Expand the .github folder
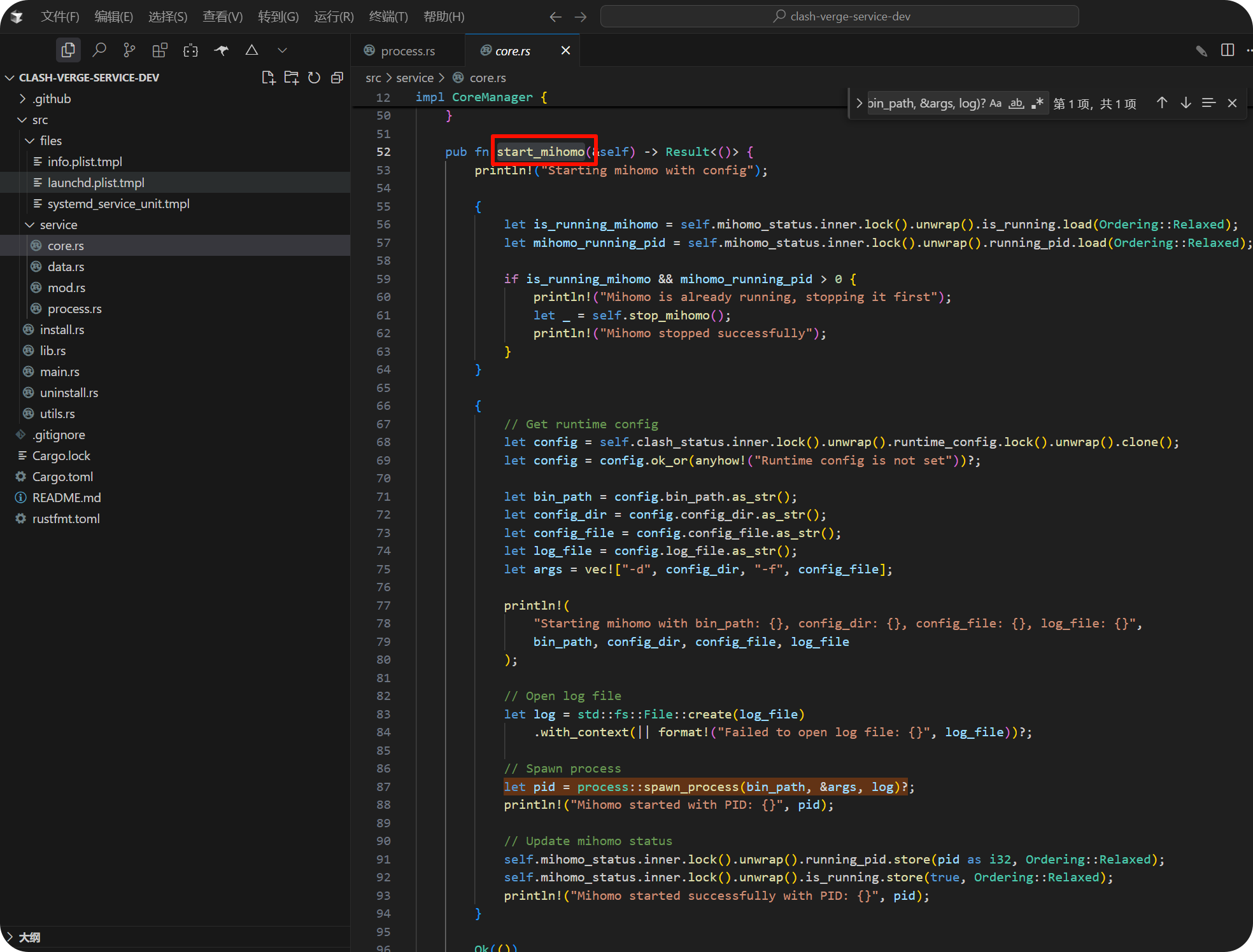Image resolution: width=1253 pixels, height=952 pixels. [52, 99]
